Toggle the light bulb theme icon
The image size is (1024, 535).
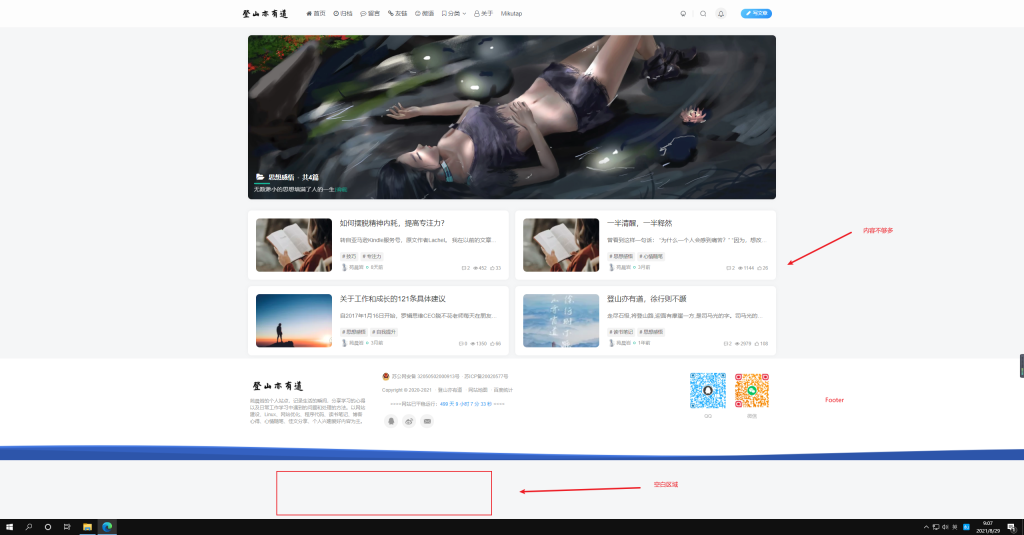pos(683,13)
